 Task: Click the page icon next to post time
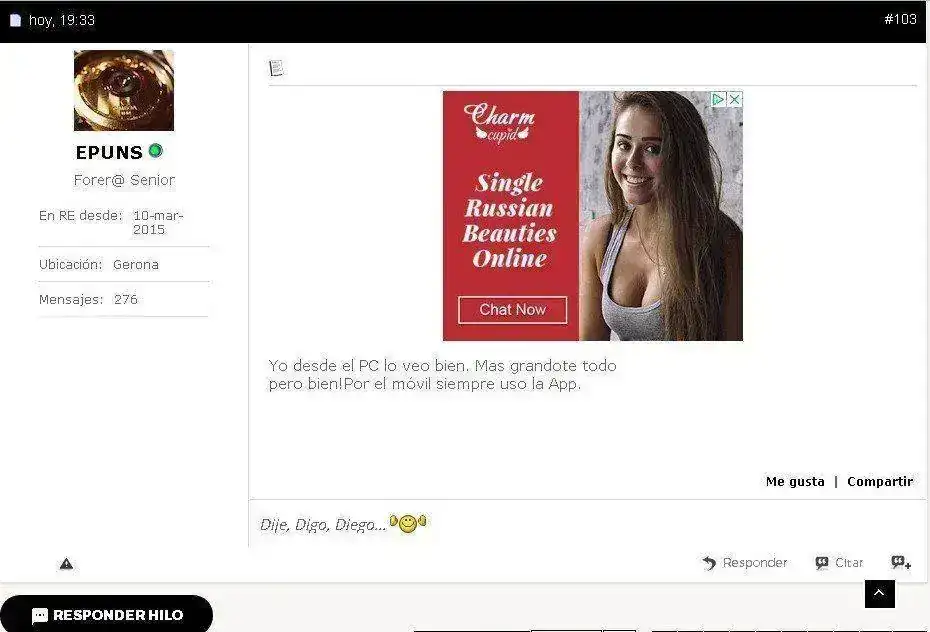(15, 20)
